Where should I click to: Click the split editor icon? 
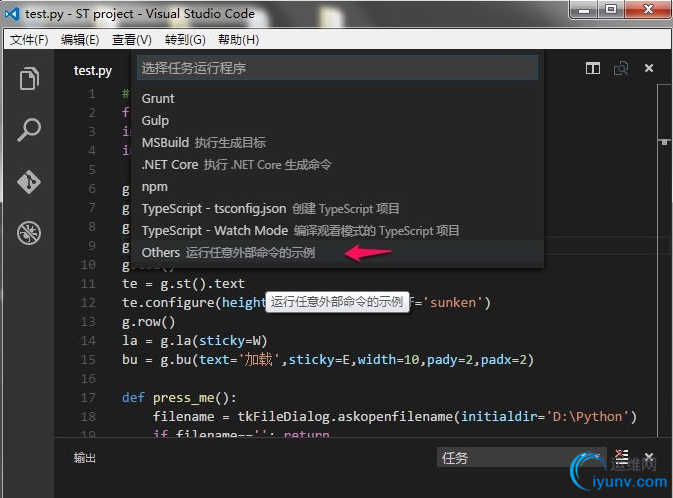click(x=593, y=68)
